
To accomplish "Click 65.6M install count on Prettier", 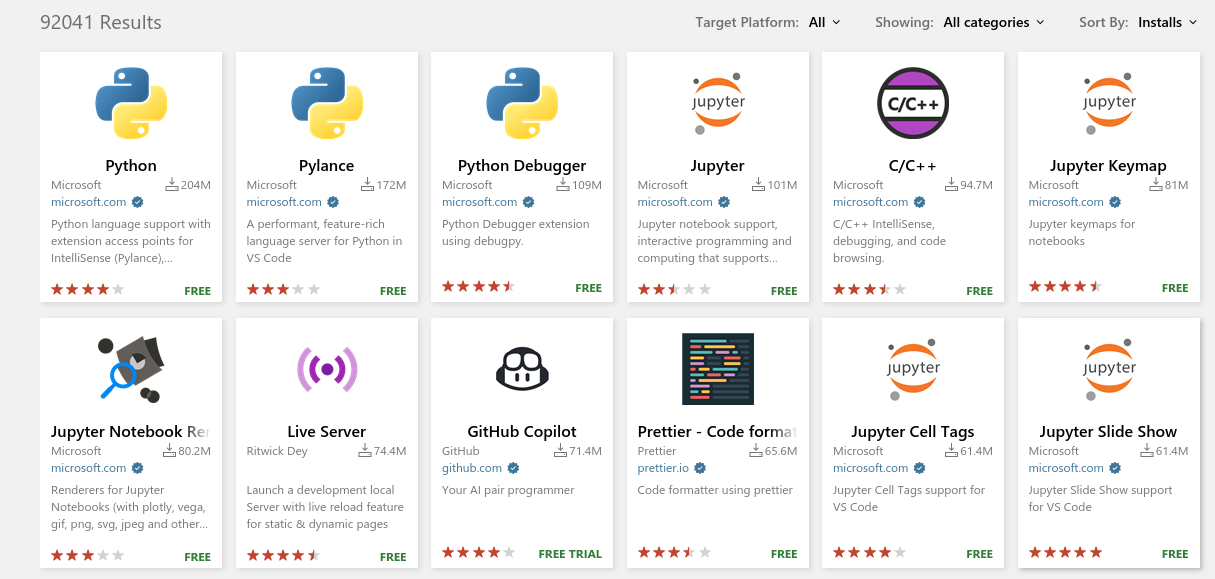I will pos(781,451).
